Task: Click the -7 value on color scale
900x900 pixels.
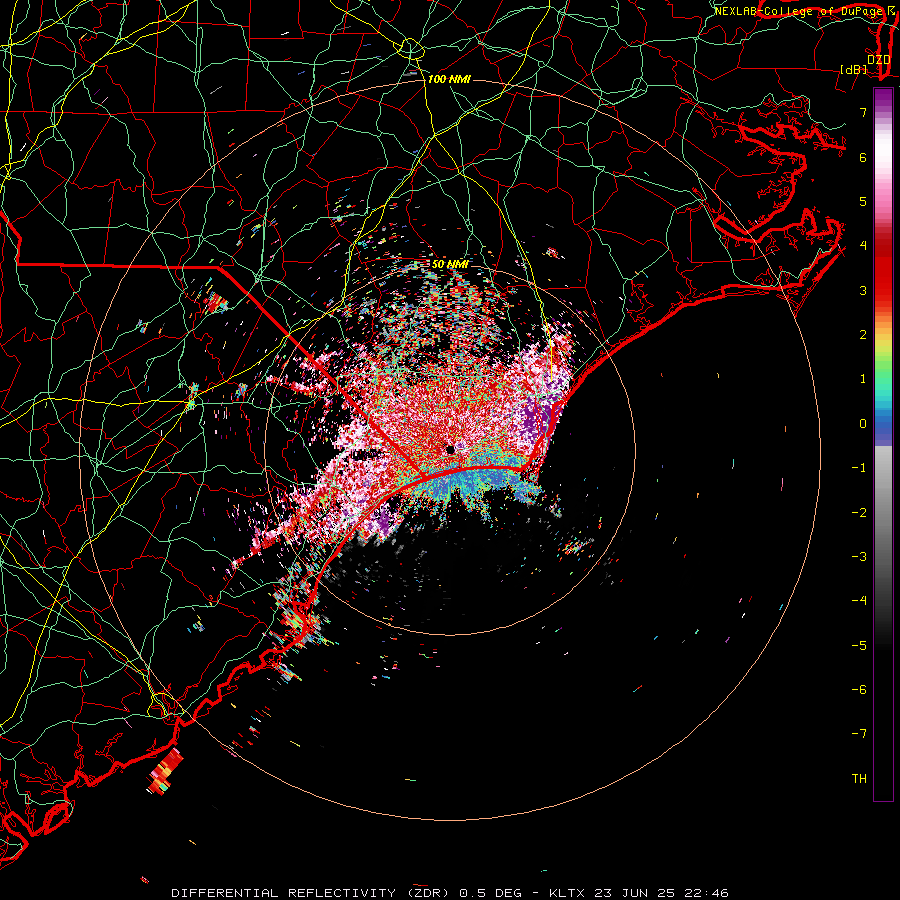Action: coord(859,734)
